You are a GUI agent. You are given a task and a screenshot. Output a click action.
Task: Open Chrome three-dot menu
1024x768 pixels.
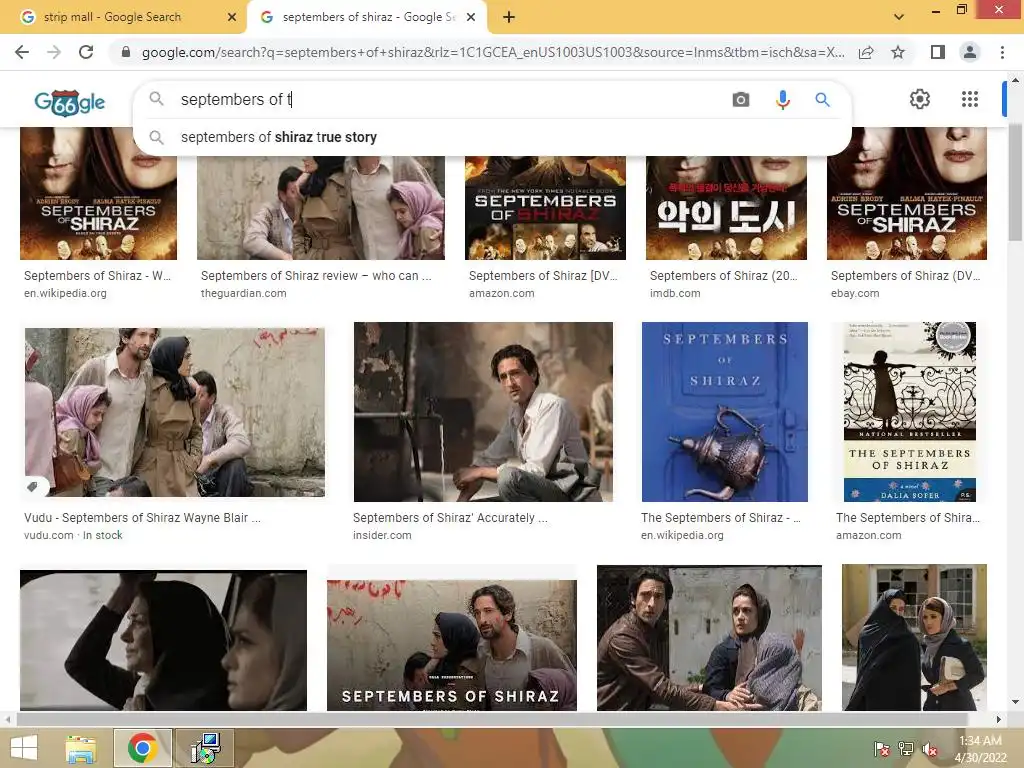pos(1002,52)
